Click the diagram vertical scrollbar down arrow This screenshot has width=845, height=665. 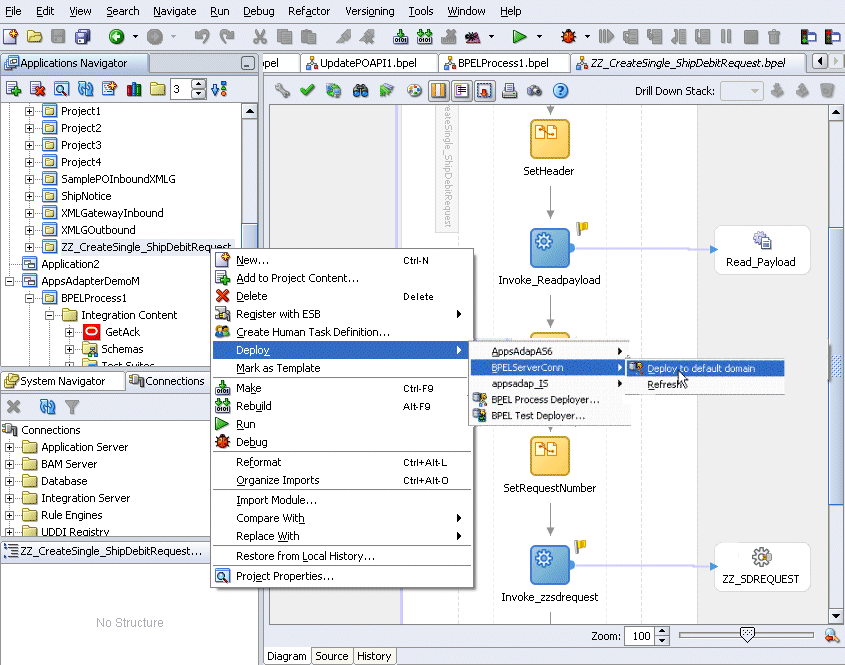click(835, 615)
